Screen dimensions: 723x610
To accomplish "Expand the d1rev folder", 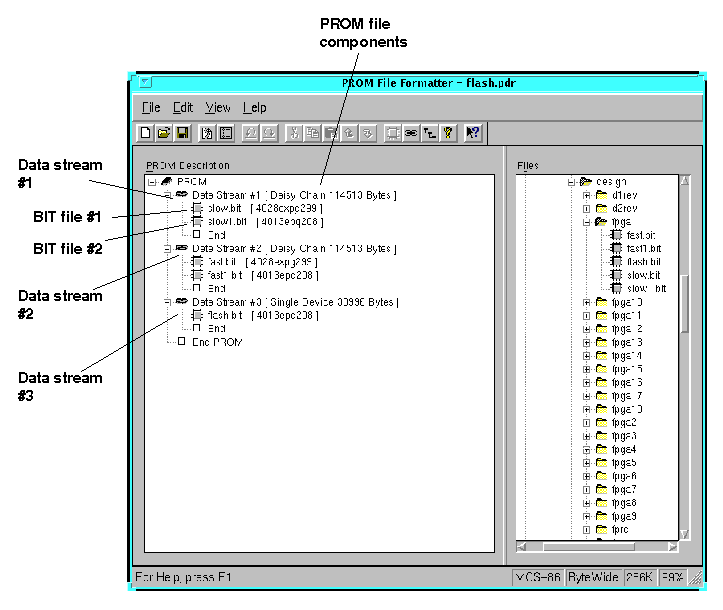I will tap(587, 195).
